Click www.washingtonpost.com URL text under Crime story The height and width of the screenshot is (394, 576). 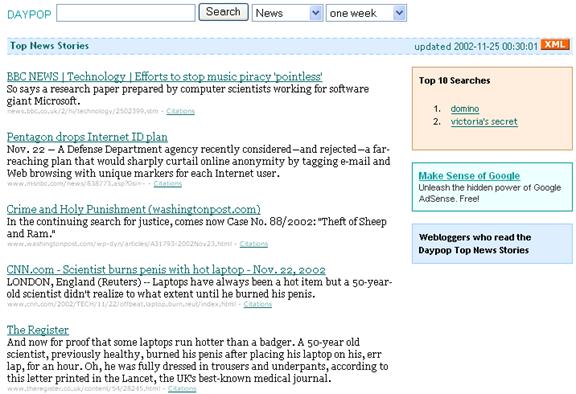pos(119,244)
